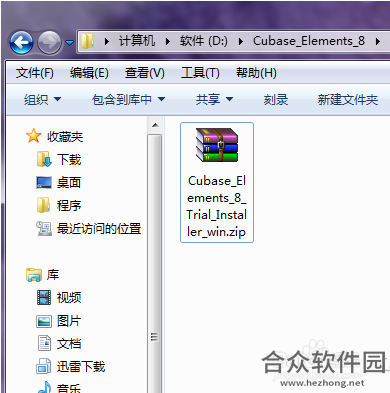Select 收藏夹 in the navigation pane
The height and width of the screenshot is (393, 390).
65,136
